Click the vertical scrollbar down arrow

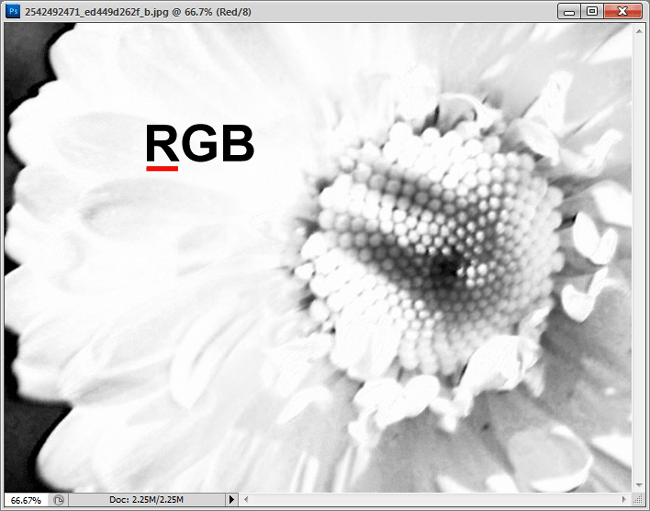639,485
